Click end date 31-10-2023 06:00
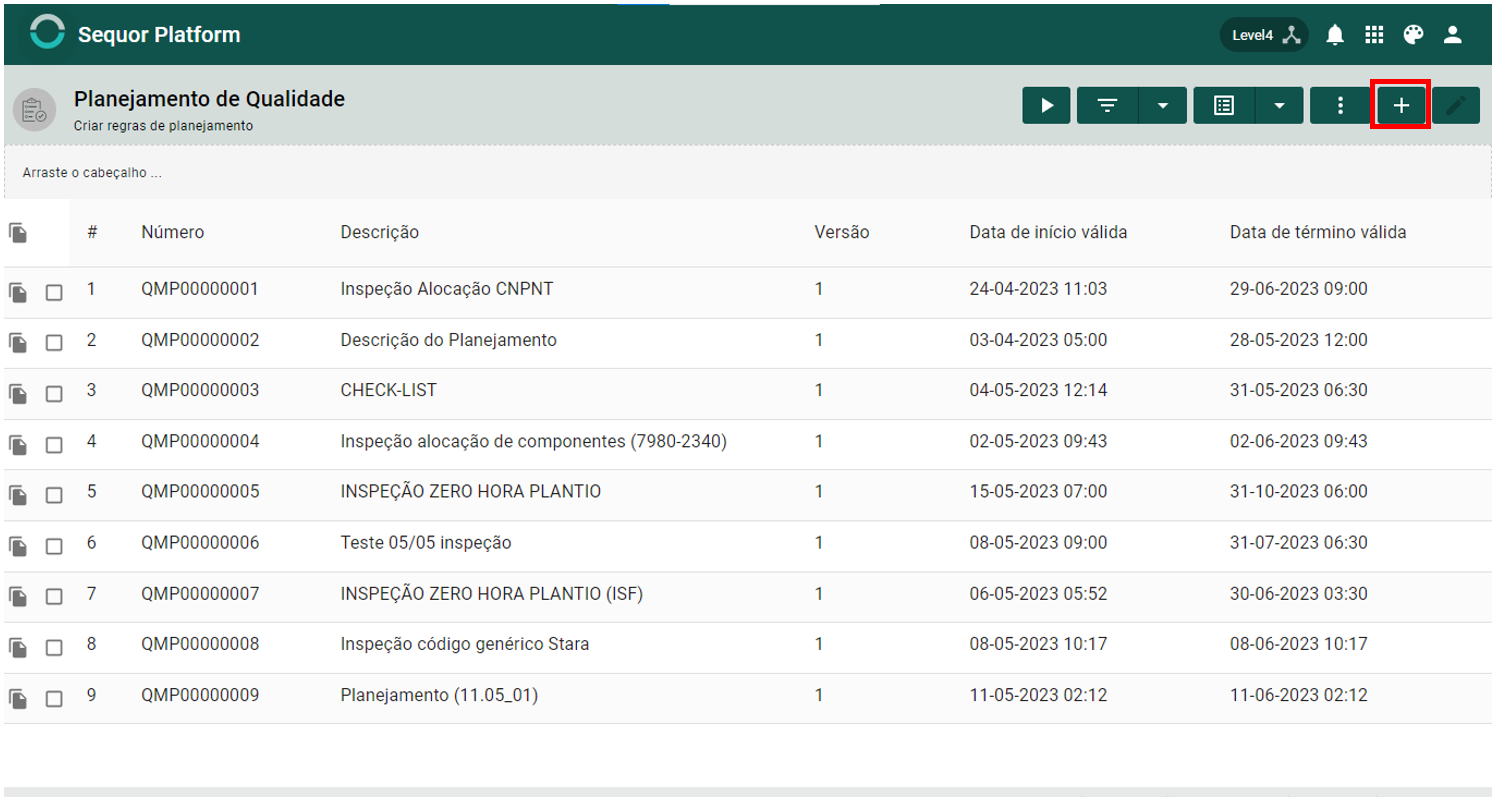 click(x=1298, y=492)
